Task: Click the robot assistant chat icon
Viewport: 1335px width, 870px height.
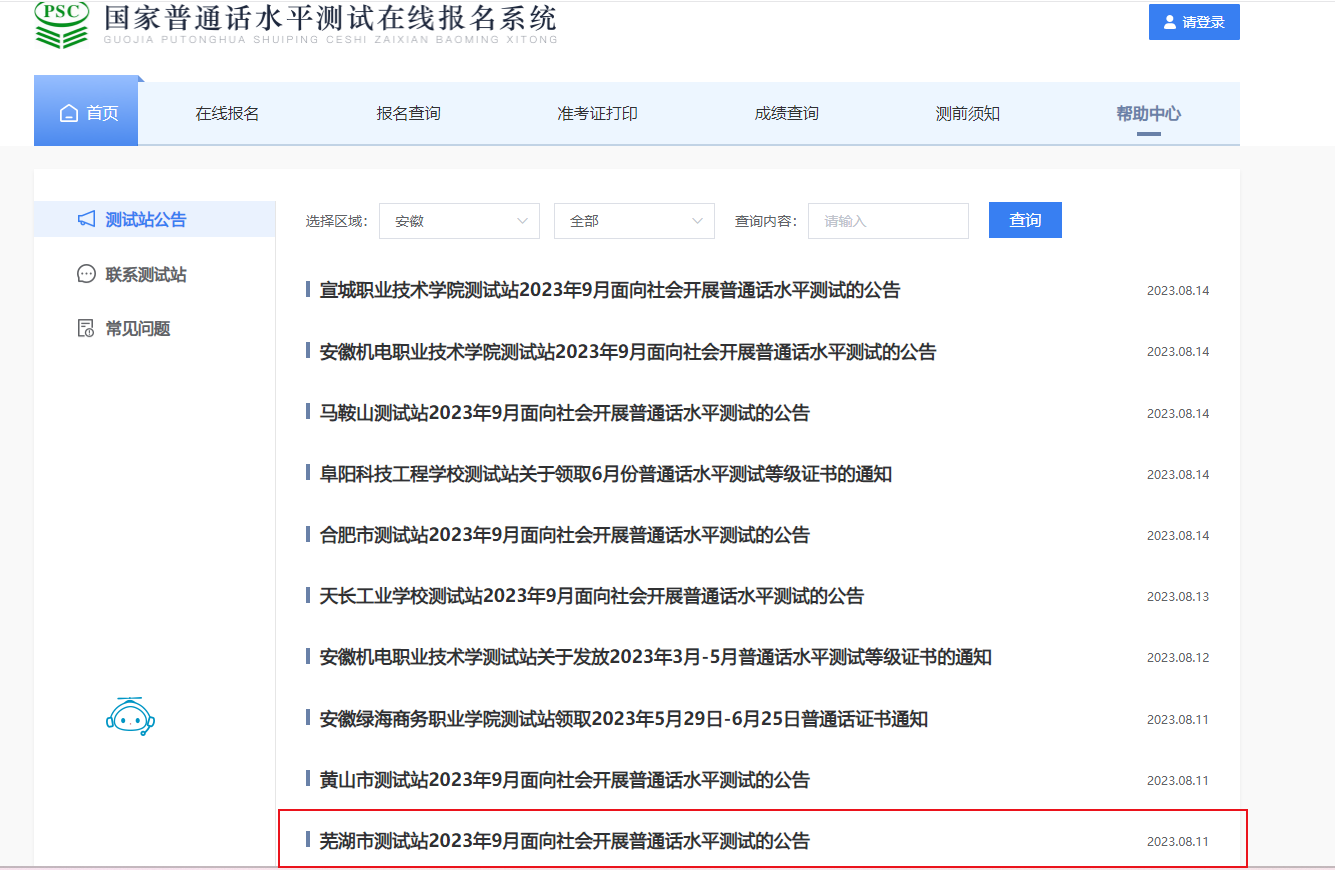Action: coord(130,716)
